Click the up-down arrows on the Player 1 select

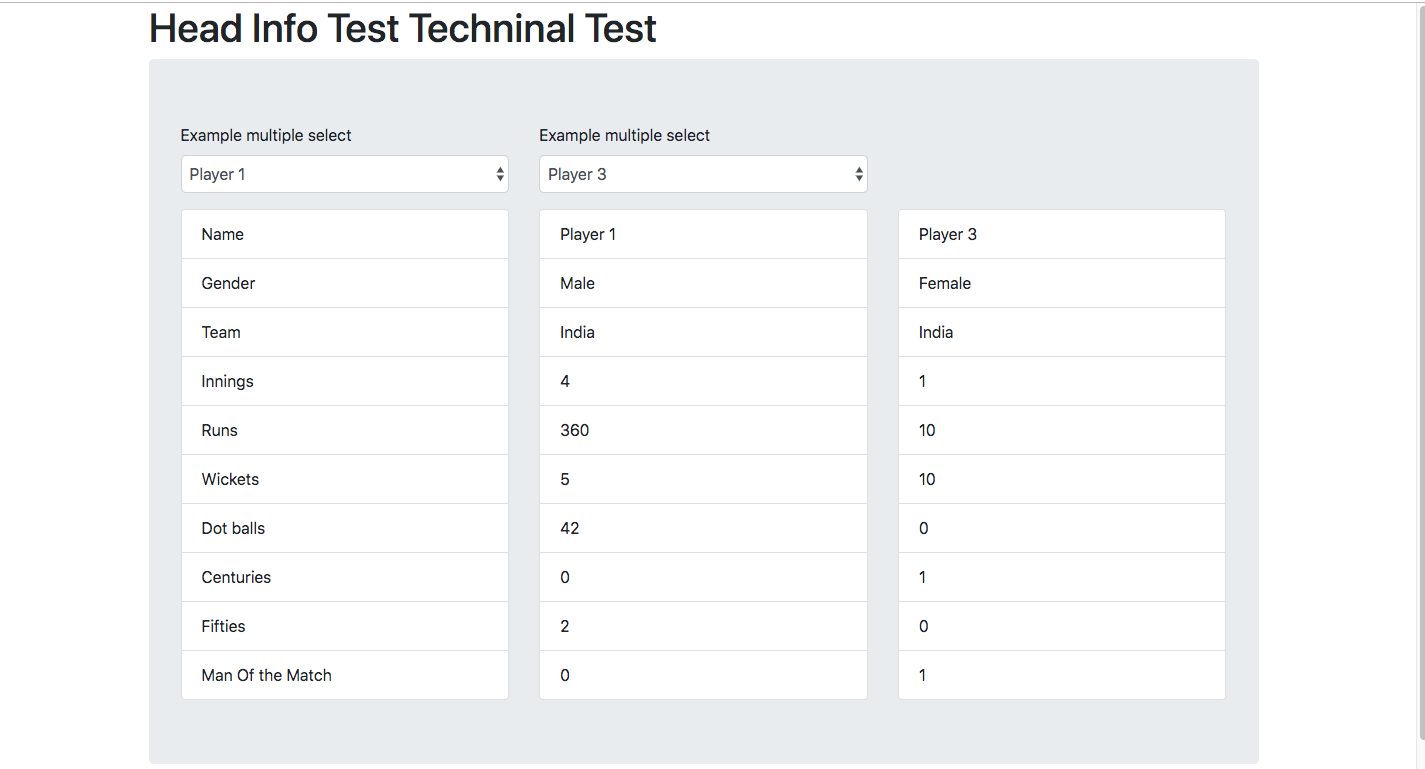coord(500,174)
